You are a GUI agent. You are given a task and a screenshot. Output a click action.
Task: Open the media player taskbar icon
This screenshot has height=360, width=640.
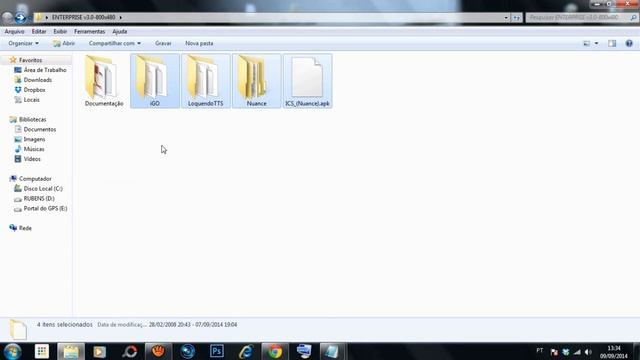pos(100,351)
